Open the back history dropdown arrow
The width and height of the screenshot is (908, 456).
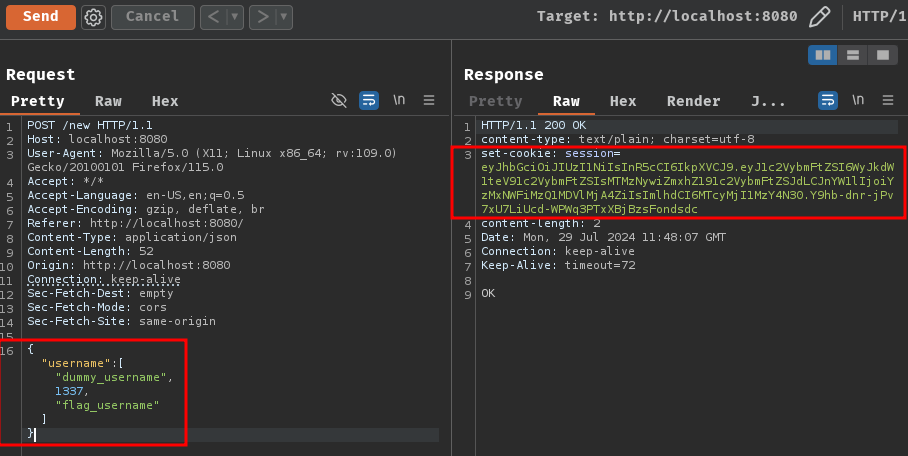[235, 17]
